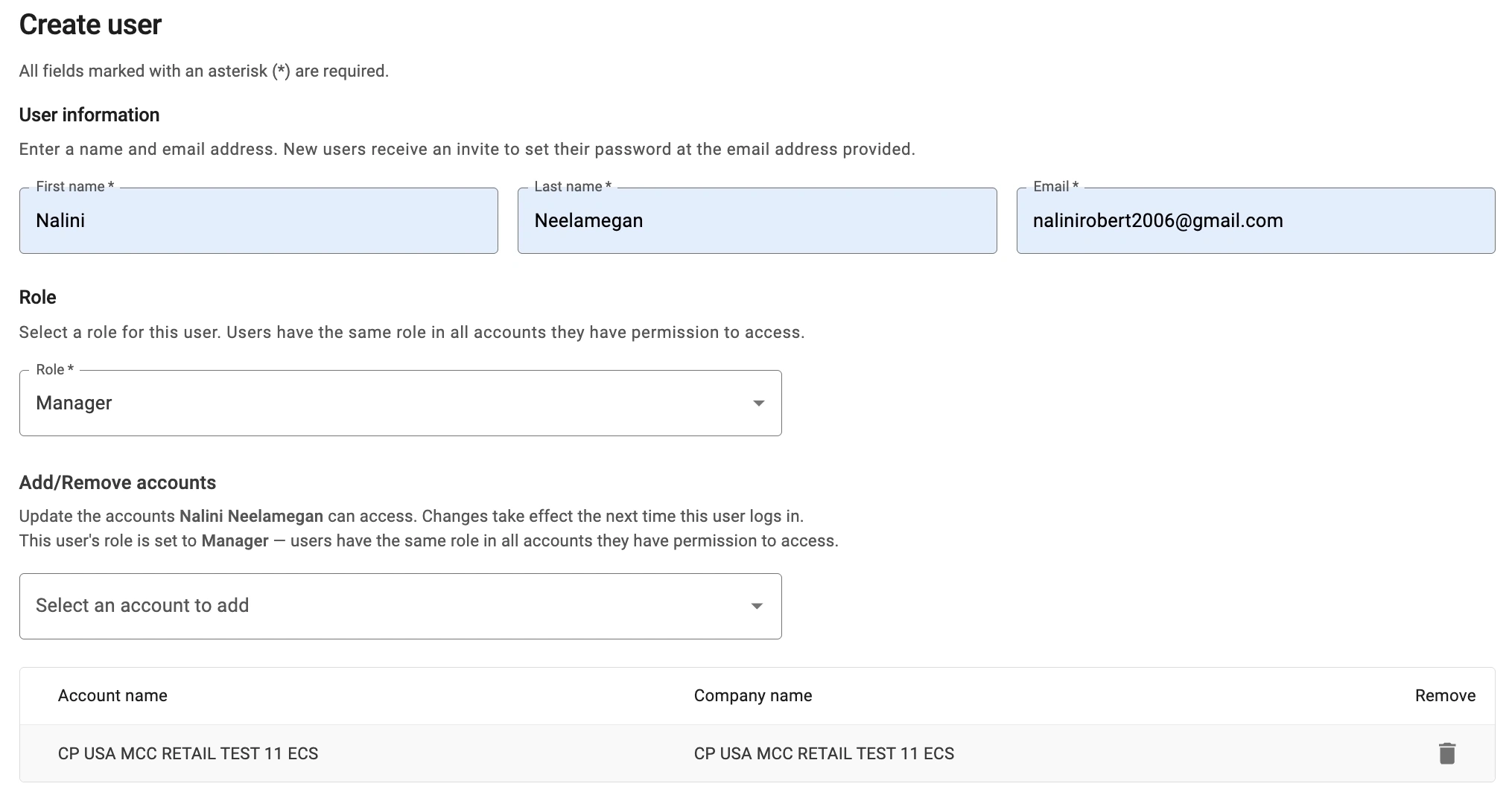Click the Account name column header
The image size is (1512, 798).
[112, 695]
